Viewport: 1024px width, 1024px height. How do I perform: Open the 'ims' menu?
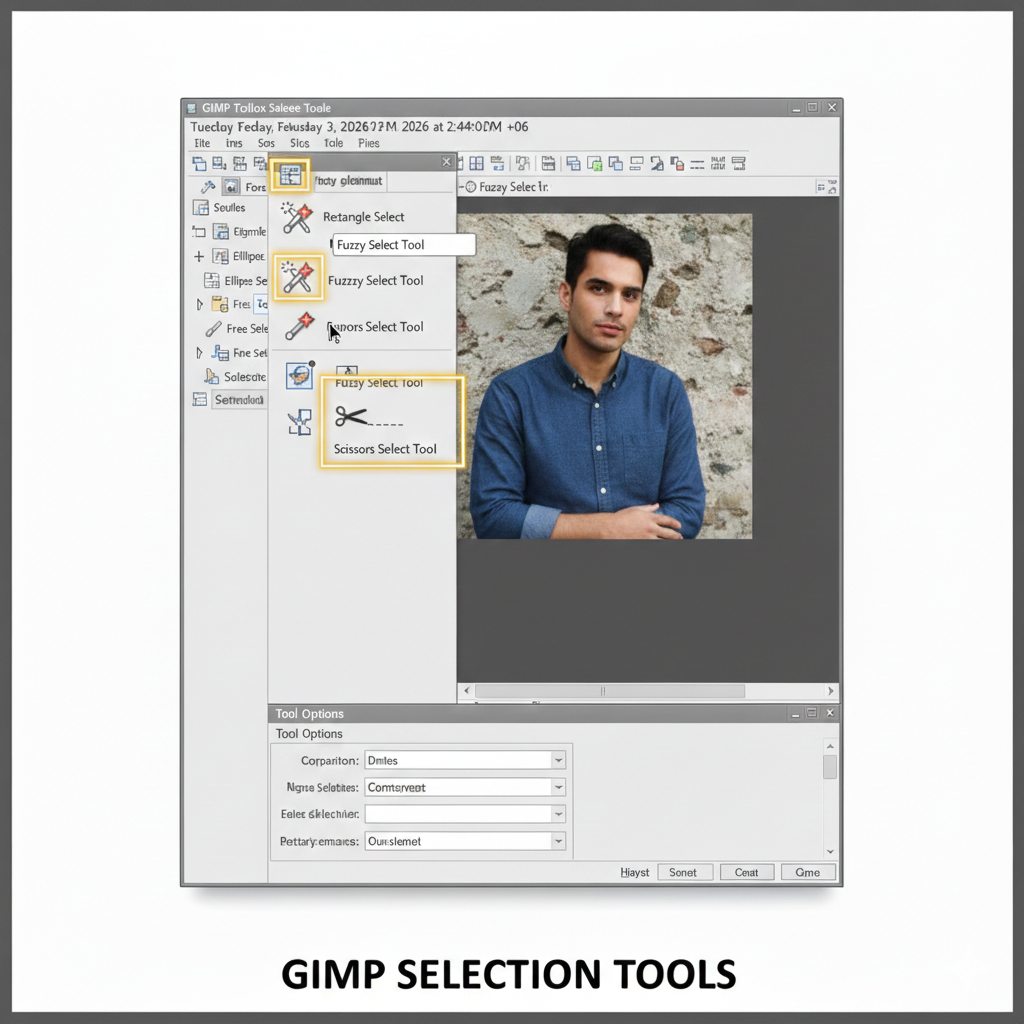(x=234, y=143)
